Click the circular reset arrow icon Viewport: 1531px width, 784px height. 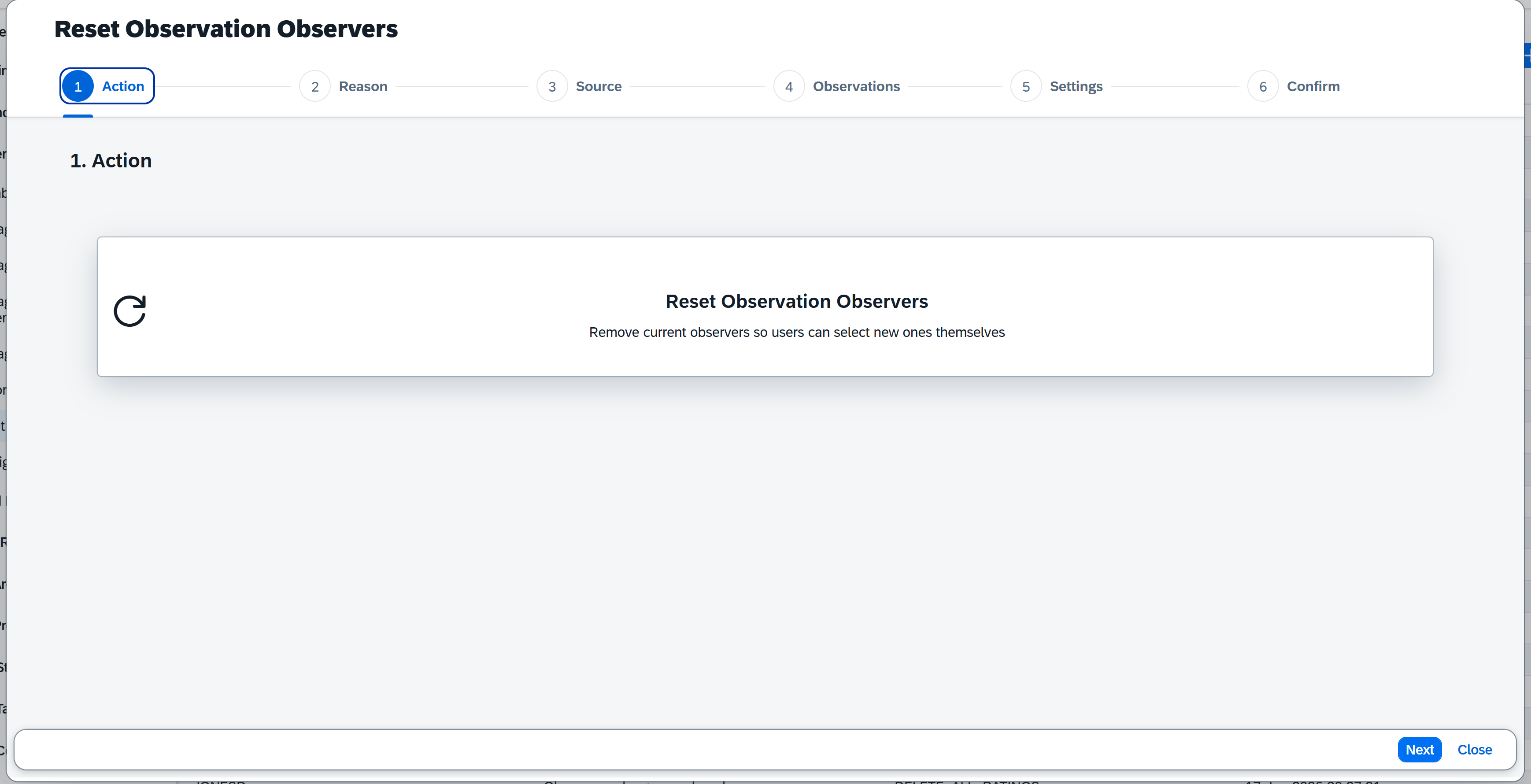click(x=129, y=311)
